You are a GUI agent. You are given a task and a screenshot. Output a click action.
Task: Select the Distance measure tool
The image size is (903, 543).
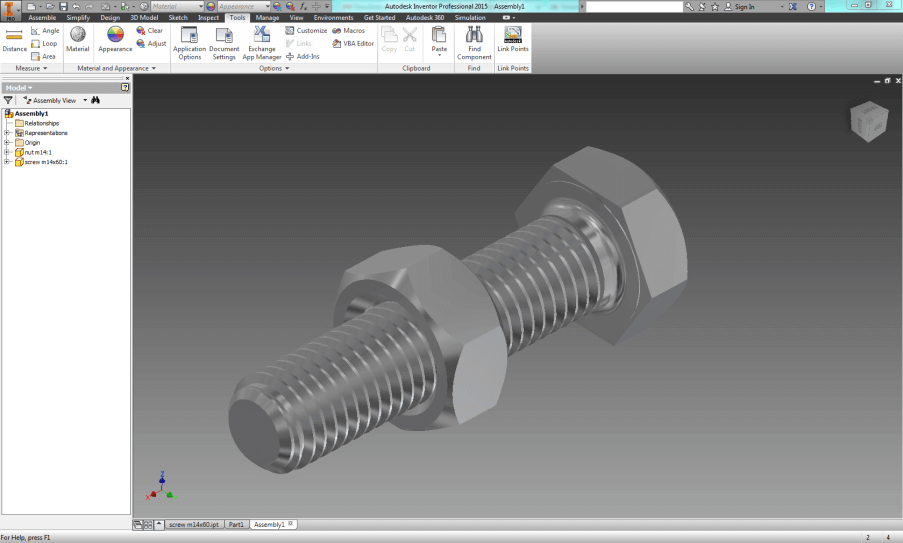click(x=14, y=40)
